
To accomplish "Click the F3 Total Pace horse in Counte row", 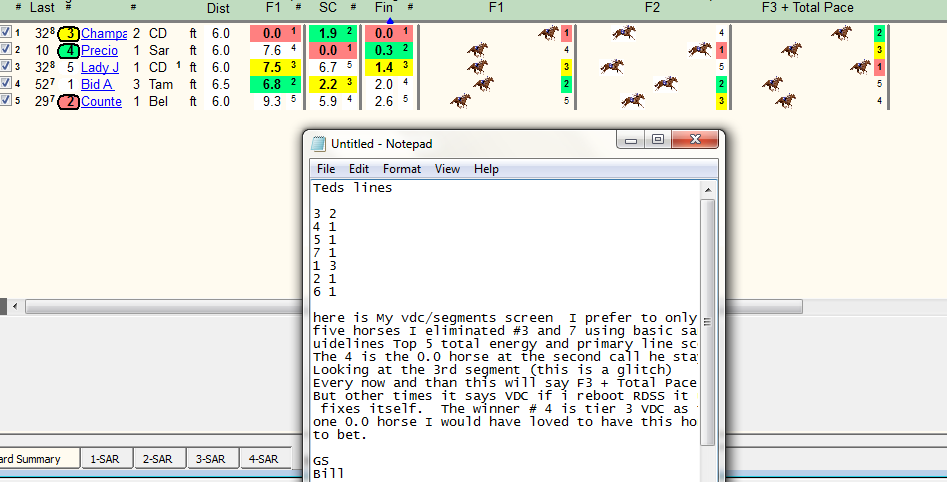I will 785,100.
